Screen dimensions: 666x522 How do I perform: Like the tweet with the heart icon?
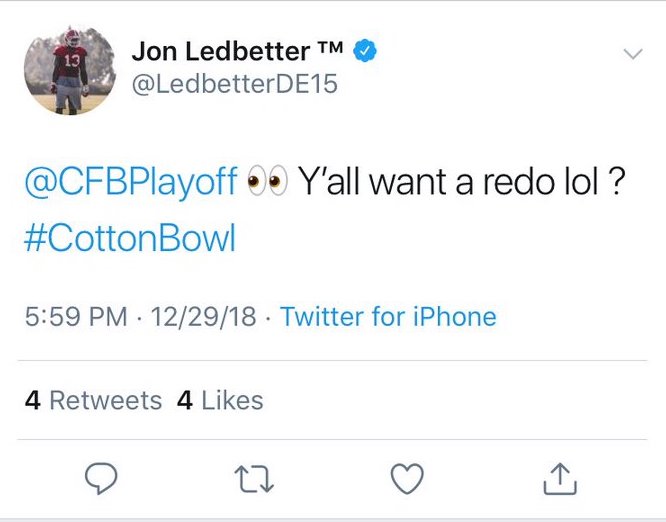407,479
